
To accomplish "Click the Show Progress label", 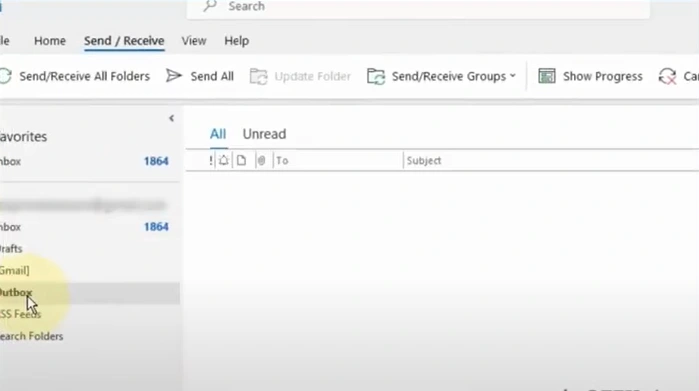I will (x=603, y=76).
